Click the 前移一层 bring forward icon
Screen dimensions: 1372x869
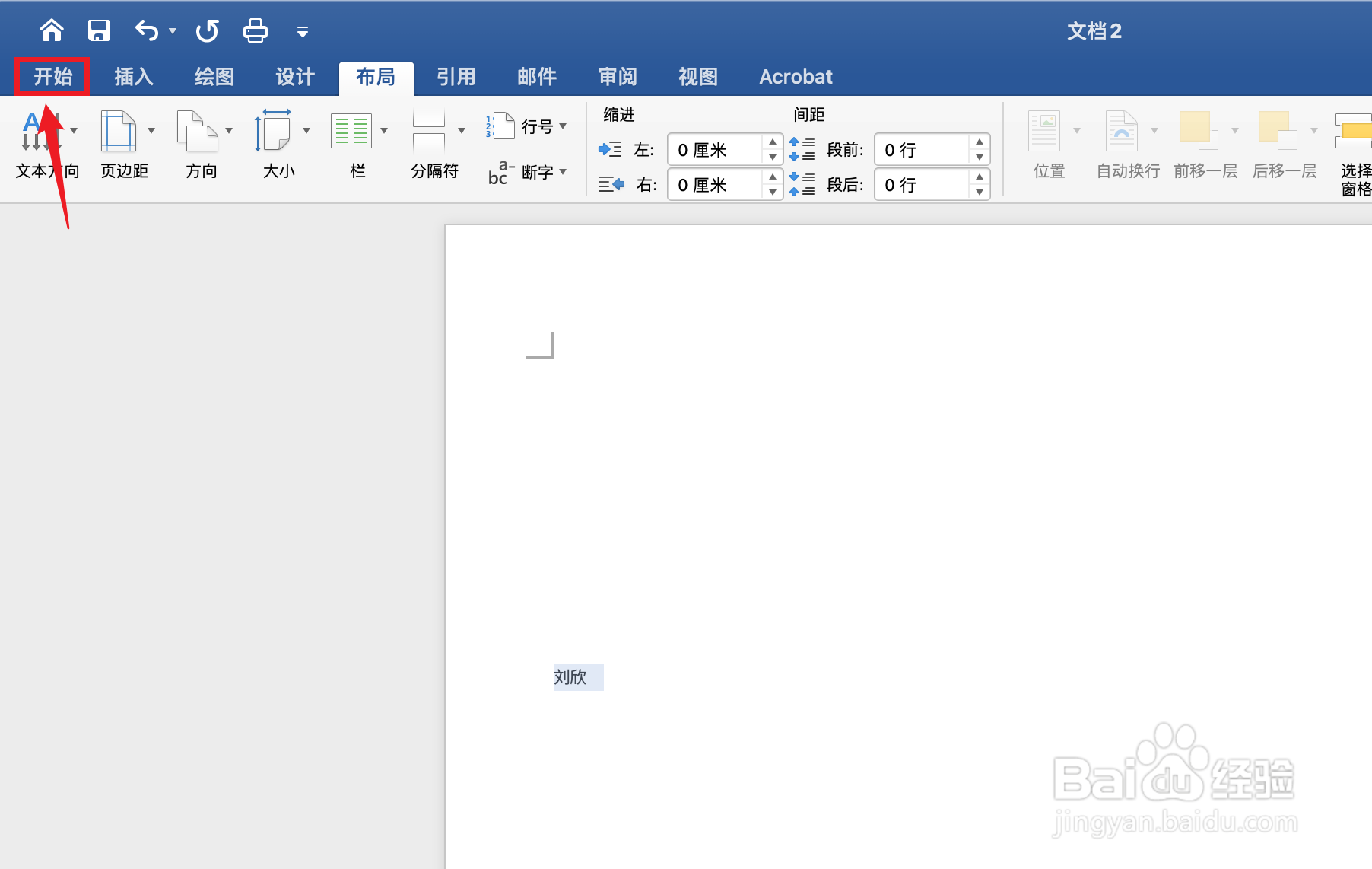(x=1199, y=130)
